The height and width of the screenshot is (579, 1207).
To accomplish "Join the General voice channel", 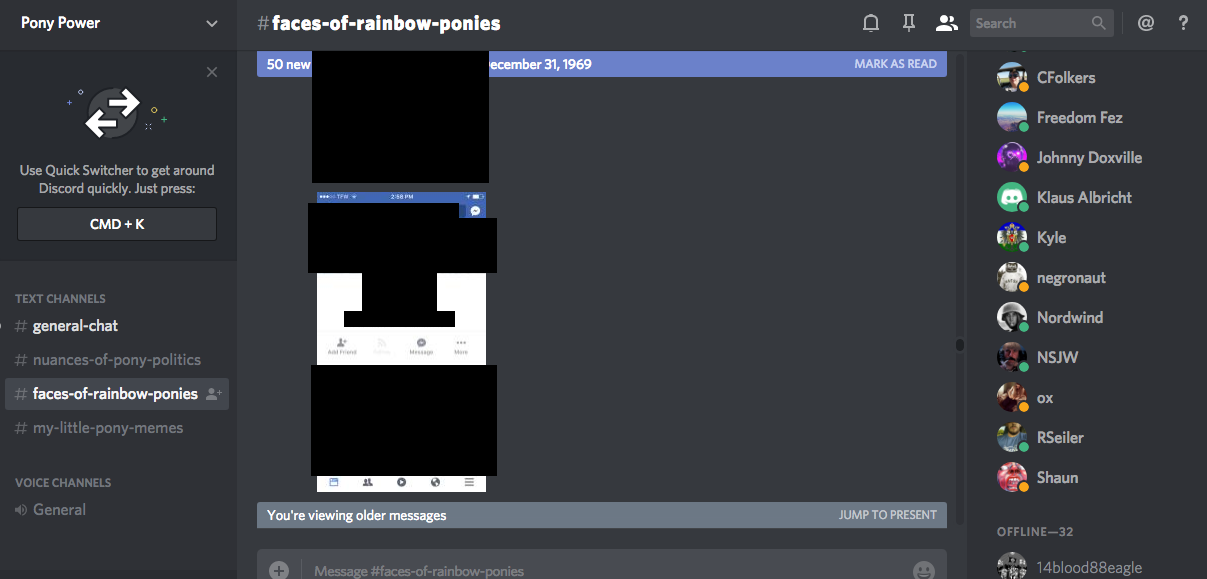I will [x=59, y=510].
